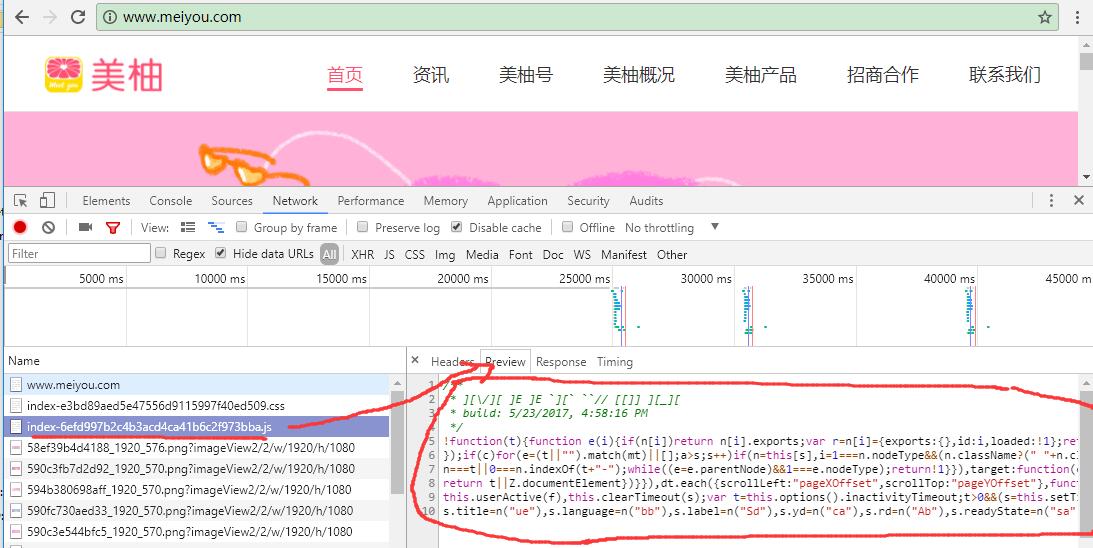Open the Console panel tab
The height and width of the screenshot is (548, 1093).
(170, 200)
